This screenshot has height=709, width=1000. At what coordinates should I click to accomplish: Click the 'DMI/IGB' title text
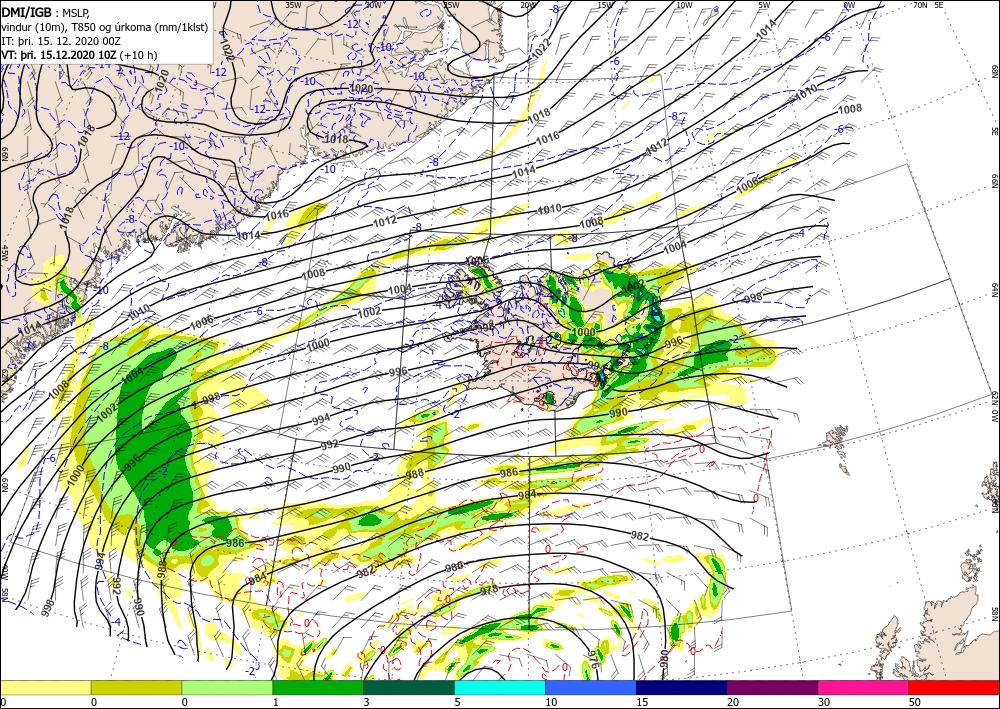coord(26,11)
